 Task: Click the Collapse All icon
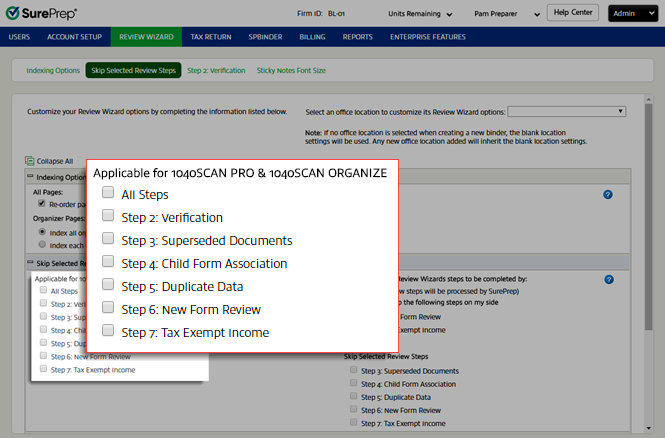[30, 161]
